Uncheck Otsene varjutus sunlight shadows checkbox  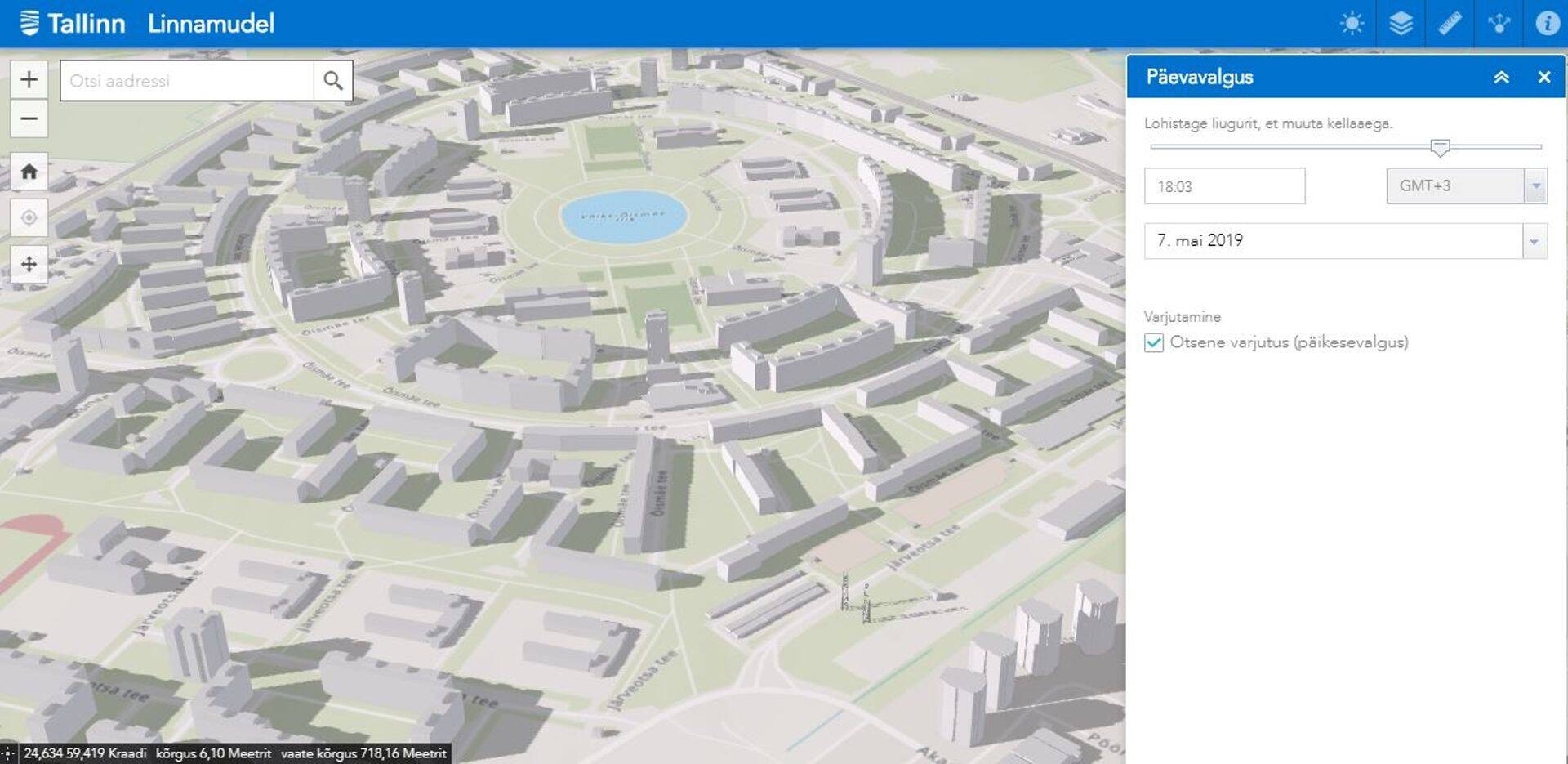point(1153,342)
